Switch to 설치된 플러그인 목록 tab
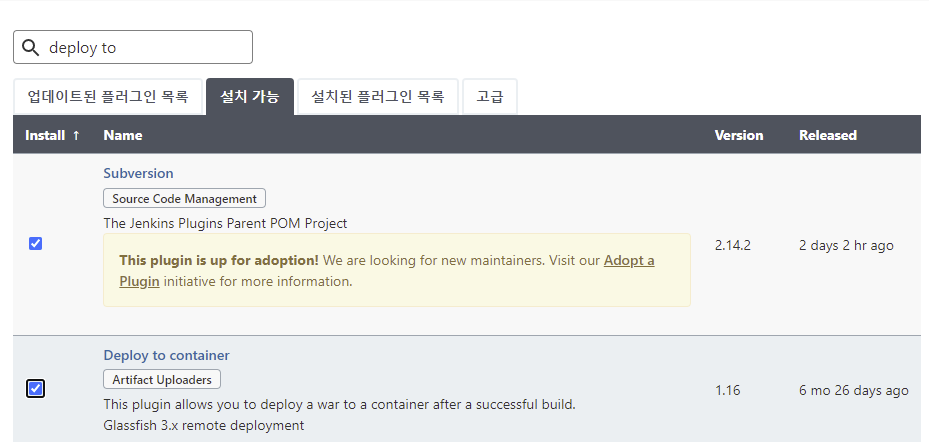 [x=377, y=97]
